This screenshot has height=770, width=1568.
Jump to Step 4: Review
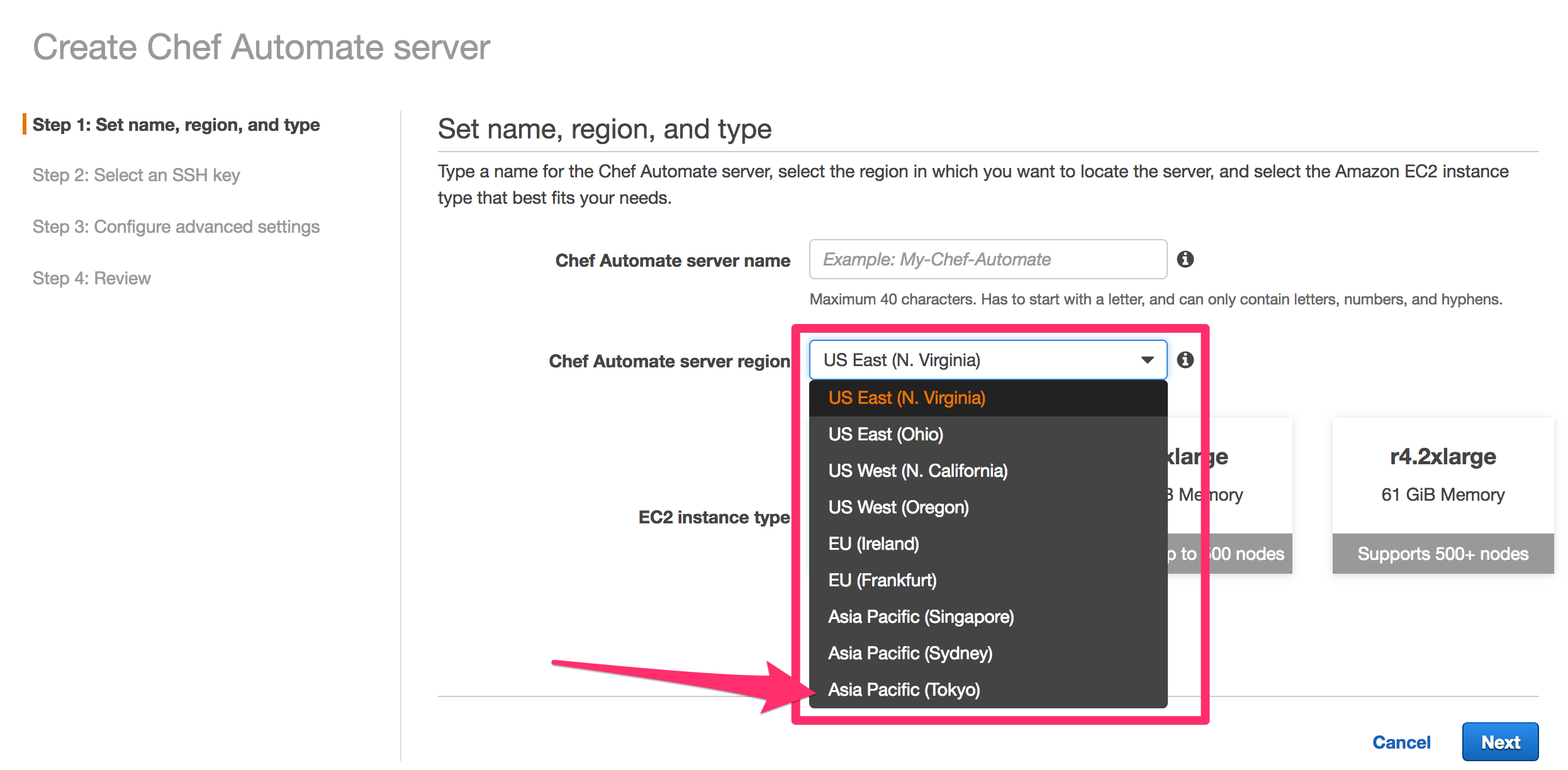point(92,277)
